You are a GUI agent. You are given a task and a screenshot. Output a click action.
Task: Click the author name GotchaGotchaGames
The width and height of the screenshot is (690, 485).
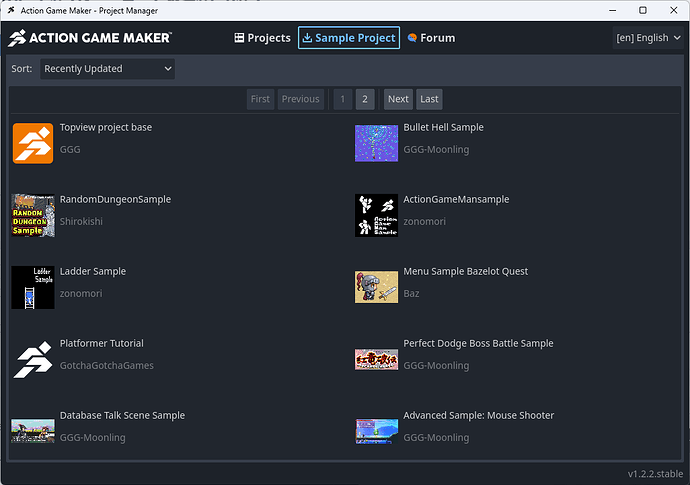107,365
